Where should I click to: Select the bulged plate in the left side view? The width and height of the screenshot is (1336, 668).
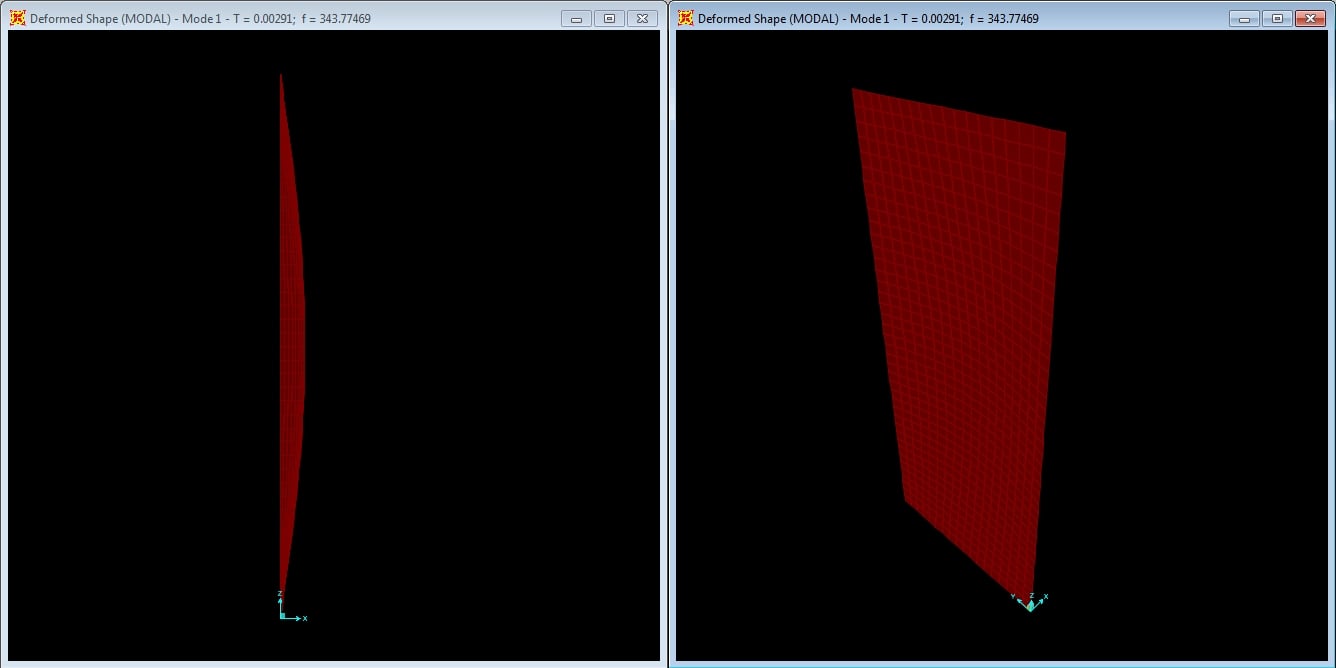(x=292, y=330)
